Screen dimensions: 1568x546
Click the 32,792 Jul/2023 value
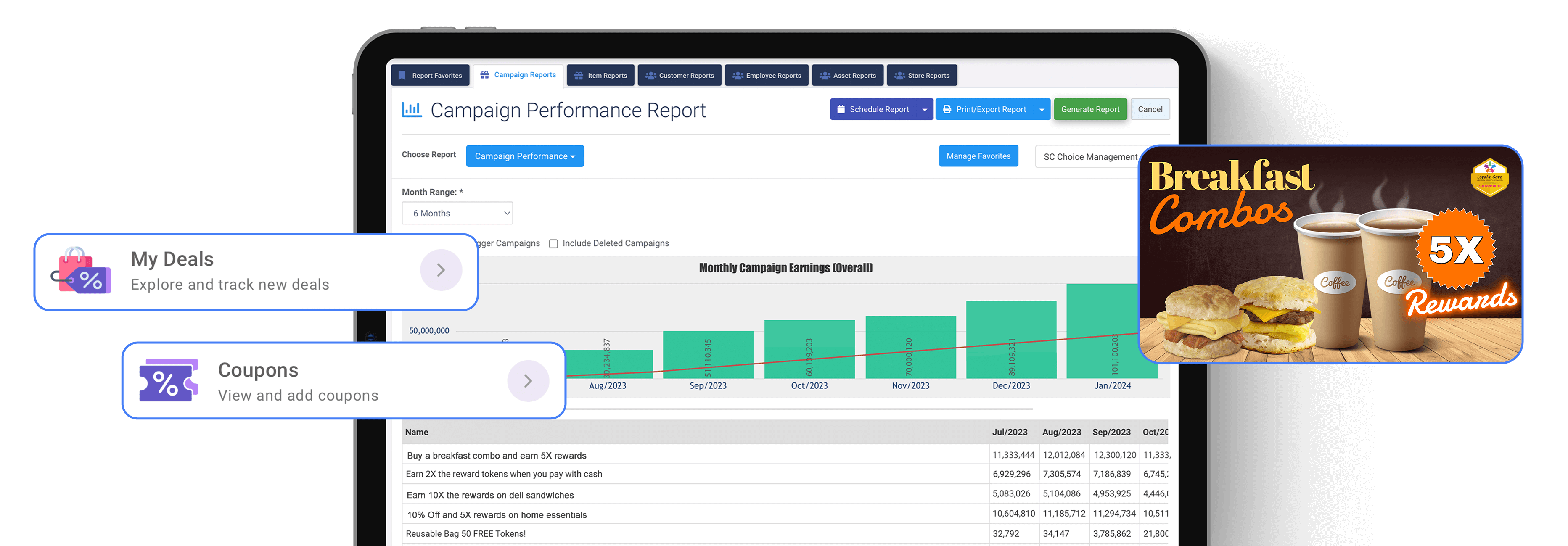1005,534
